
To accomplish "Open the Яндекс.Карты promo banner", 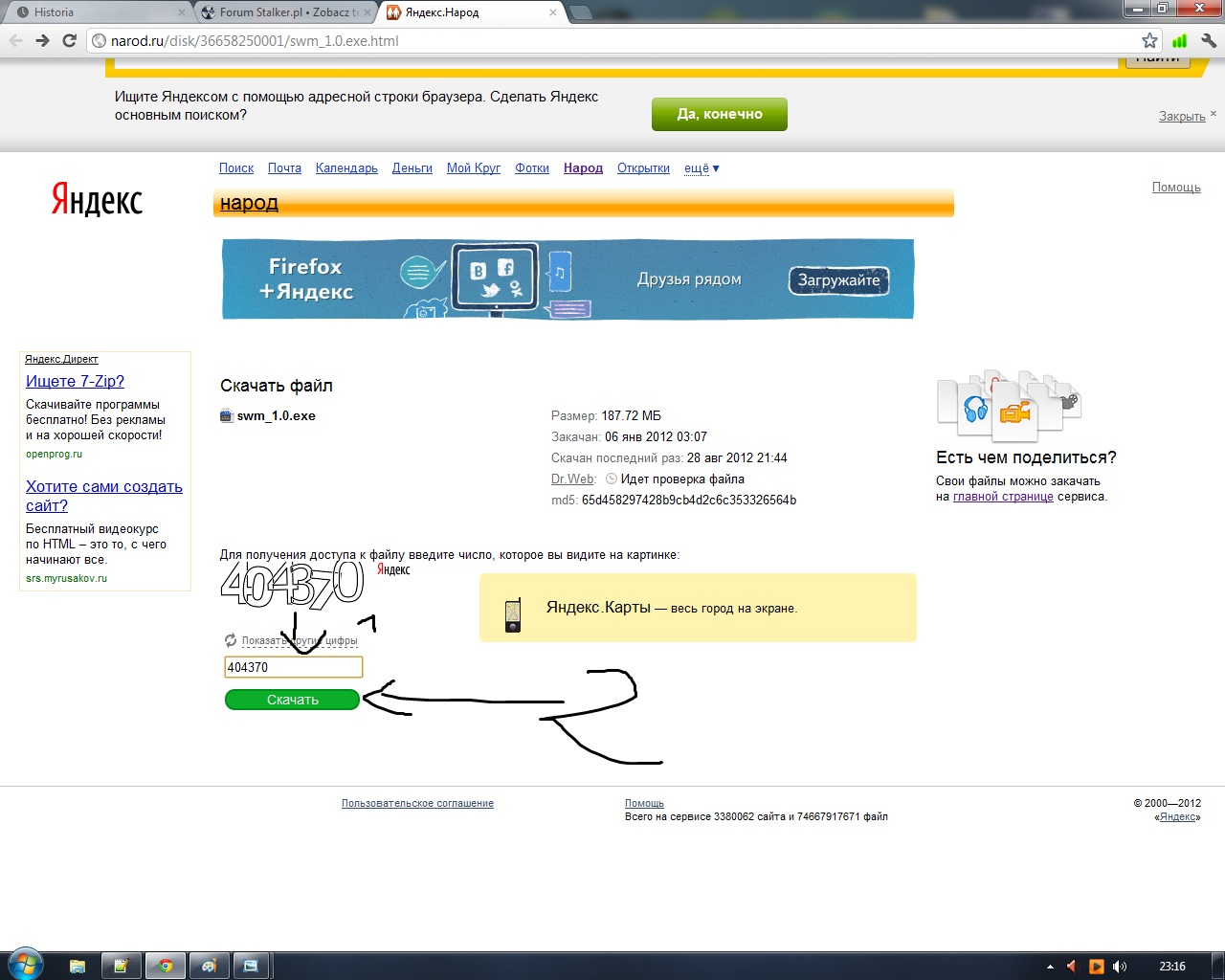I will (x=698, y=608).
